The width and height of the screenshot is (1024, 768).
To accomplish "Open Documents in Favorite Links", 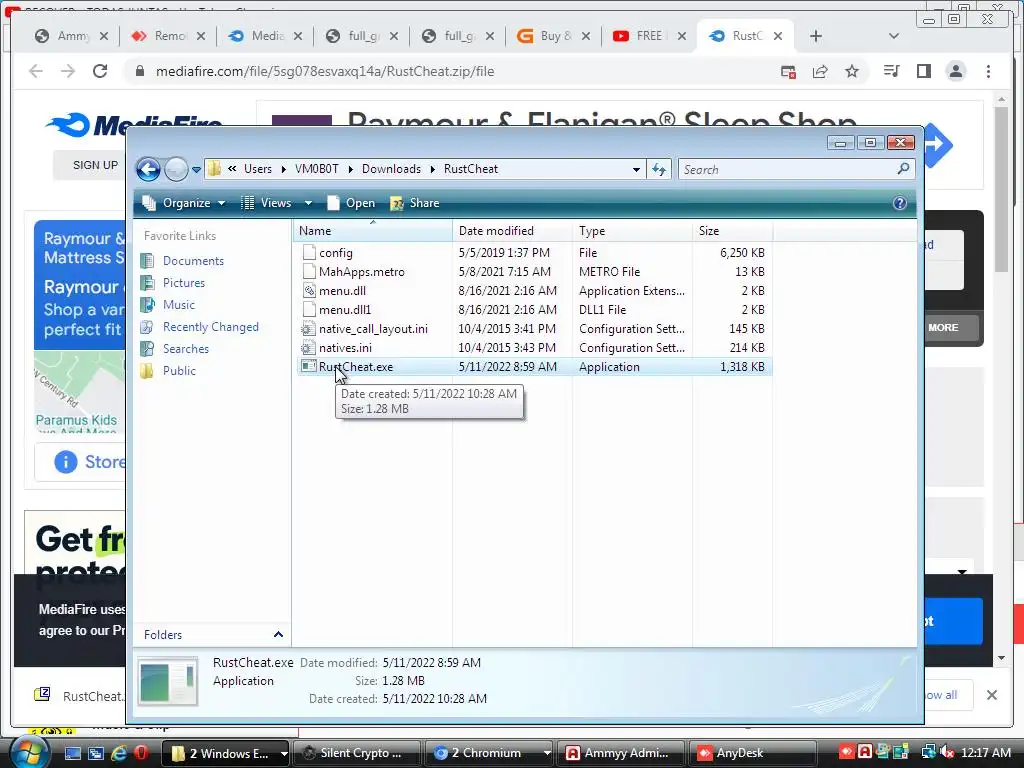I will pyautogui.click(x=193, y=261).
